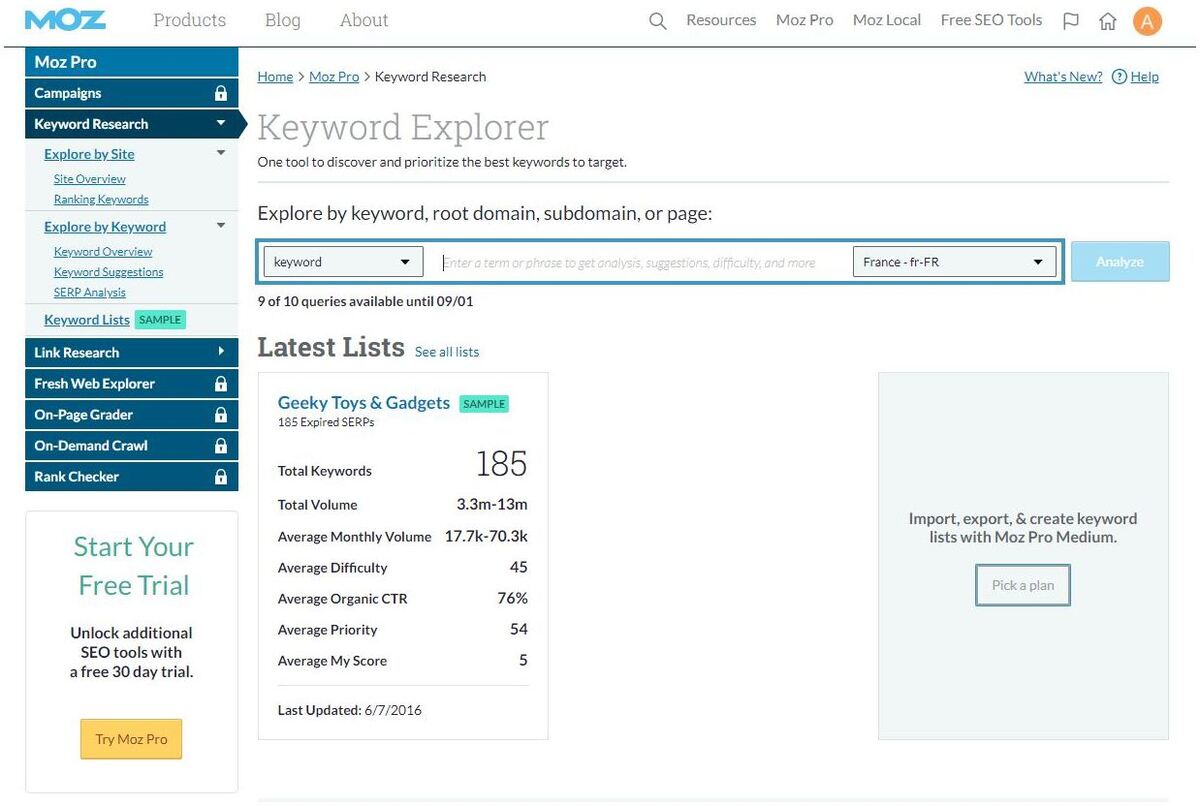This screenshot has height=806, width=1200.
Task: Open Site Overview in sidebar
Action: pos(90,179)
